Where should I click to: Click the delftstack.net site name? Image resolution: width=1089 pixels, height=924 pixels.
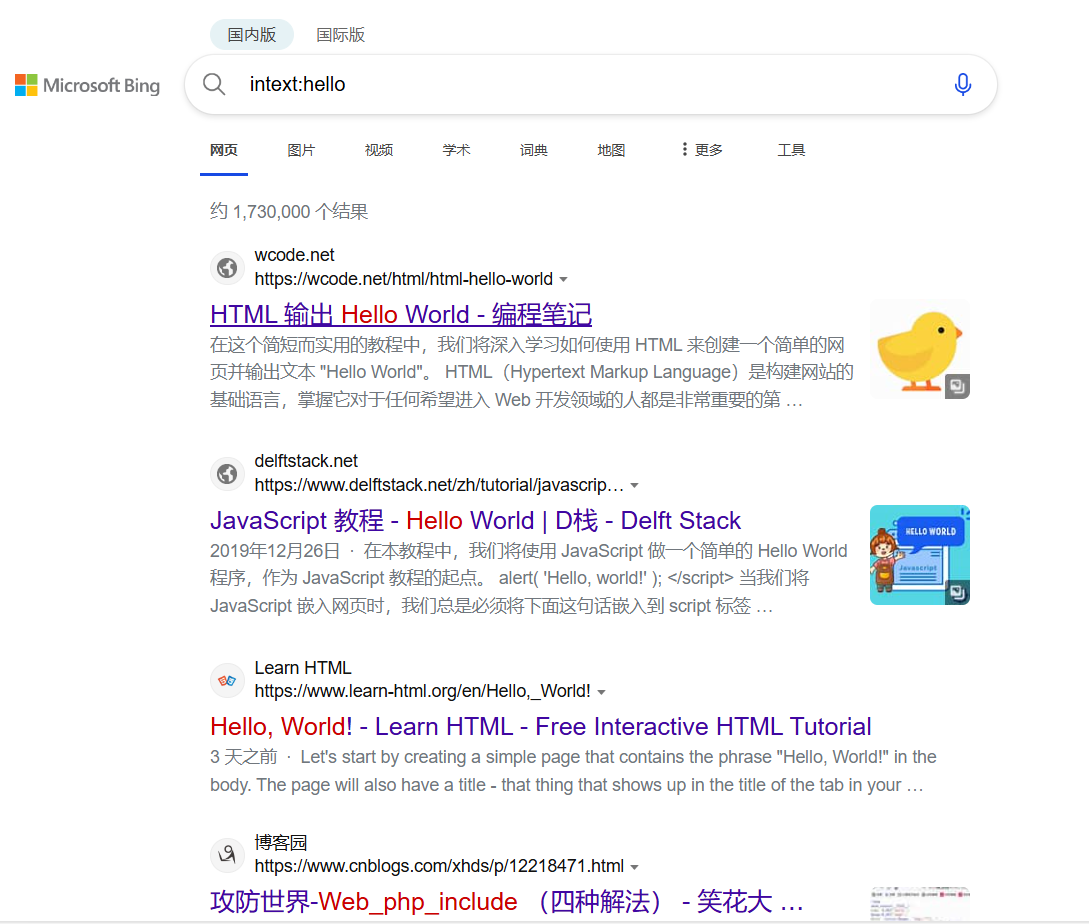pyautogui.click(x=306, y=461)
